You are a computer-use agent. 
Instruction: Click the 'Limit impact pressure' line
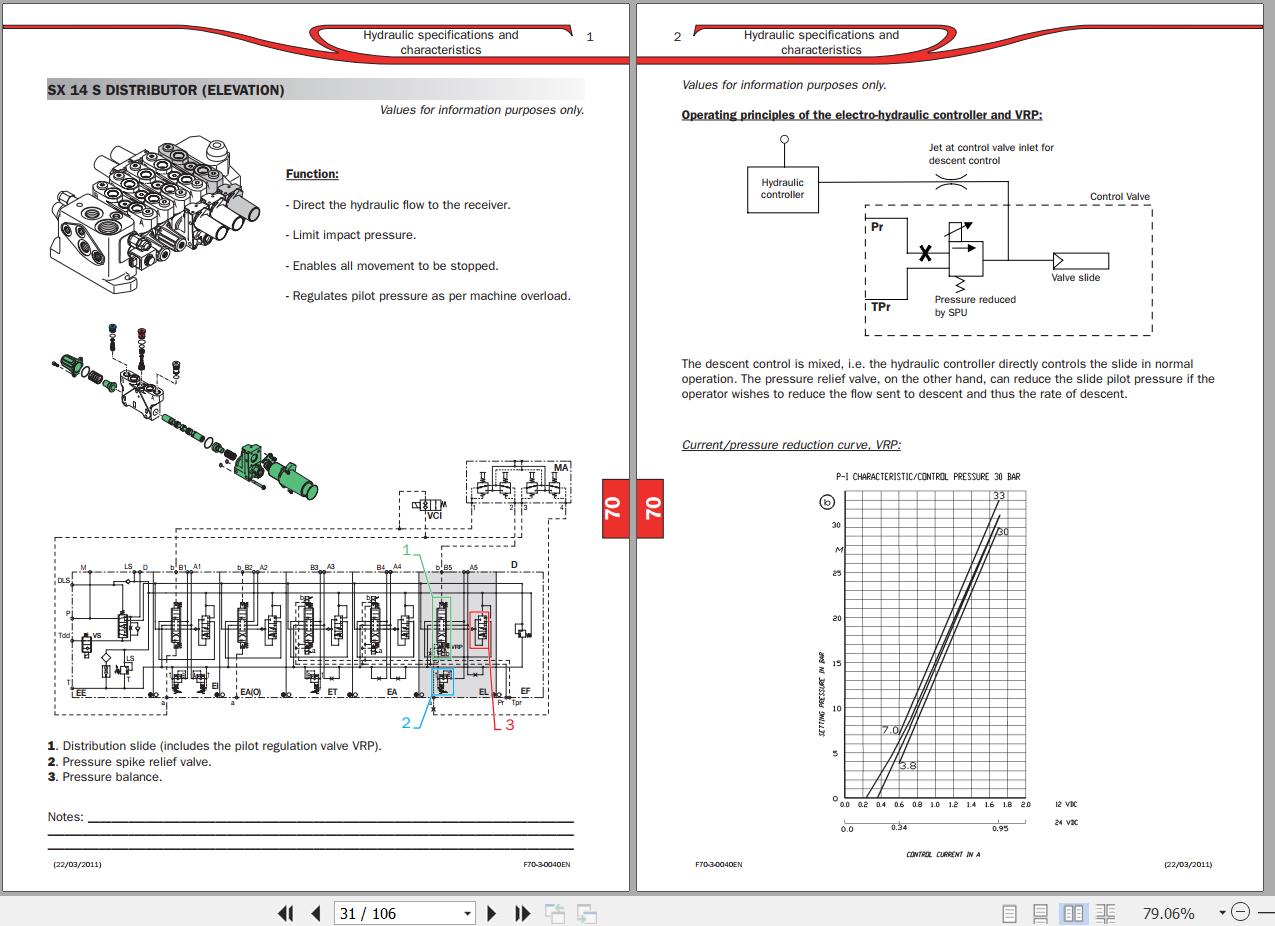coord(350,235)
